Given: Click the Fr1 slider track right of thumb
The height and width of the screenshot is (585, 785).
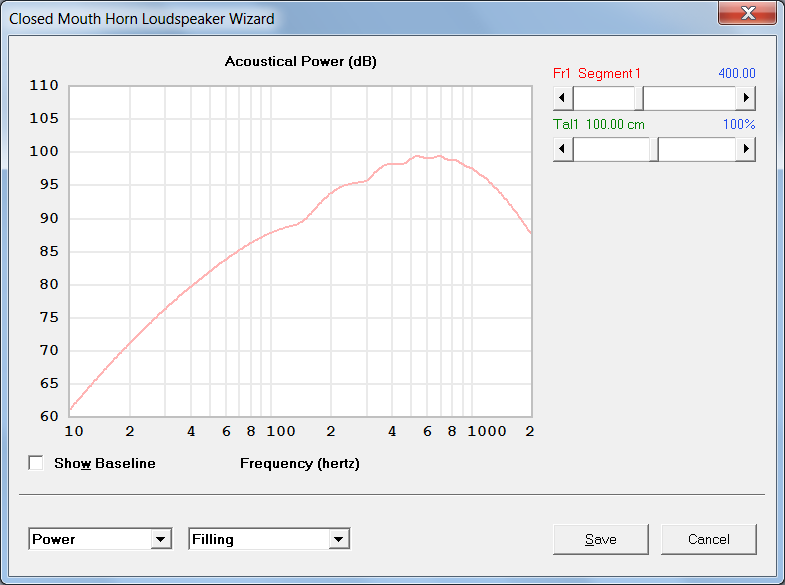Looking at the screenshot, I should [690, 98].
